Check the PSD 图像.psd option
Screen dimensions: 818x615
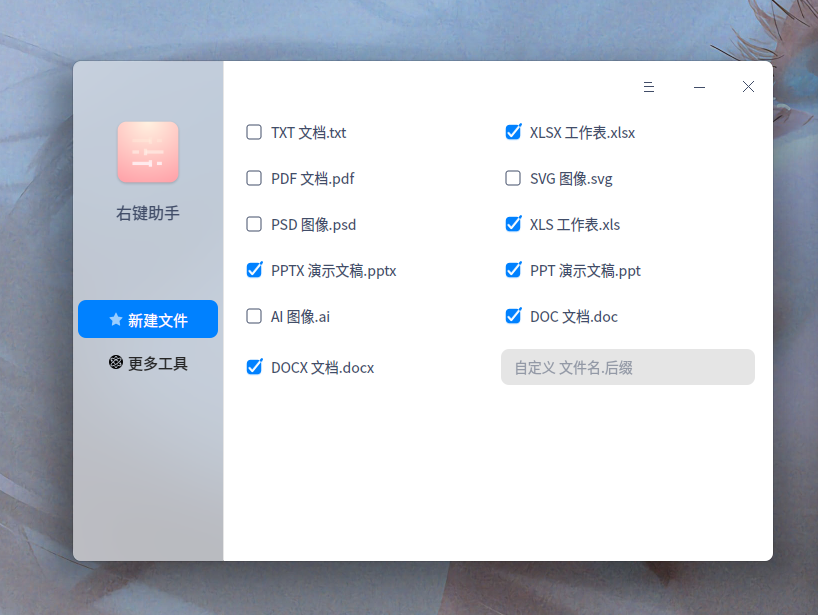[x=254, y=224]
